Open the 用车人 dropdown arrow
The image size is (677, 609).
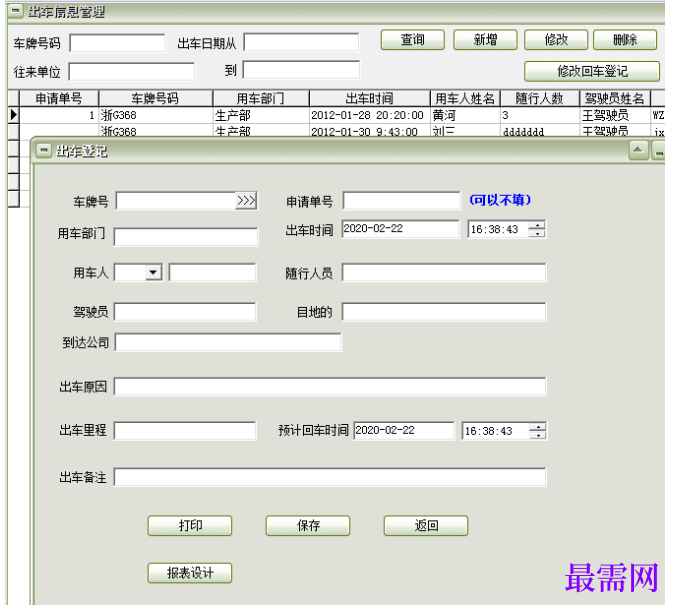(x=153, y=272)
